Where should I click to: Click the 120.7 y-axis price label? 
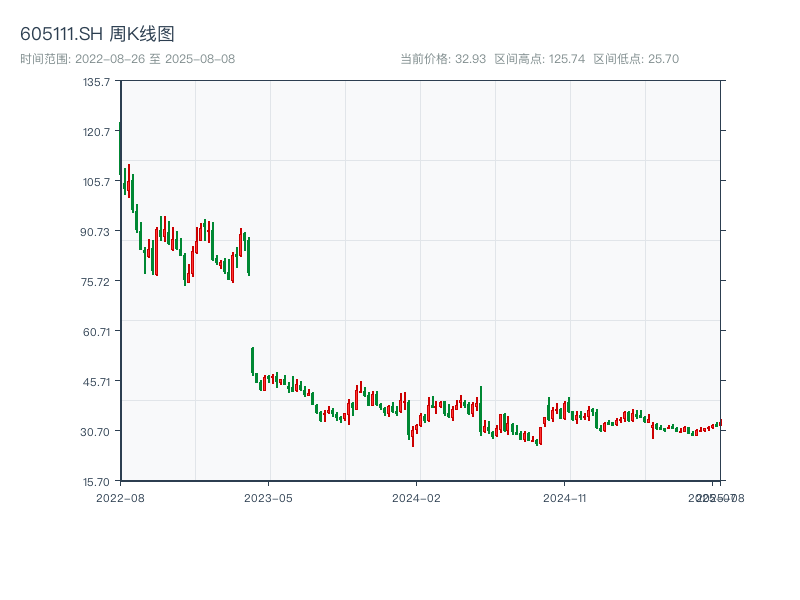(x=97, y=131)
